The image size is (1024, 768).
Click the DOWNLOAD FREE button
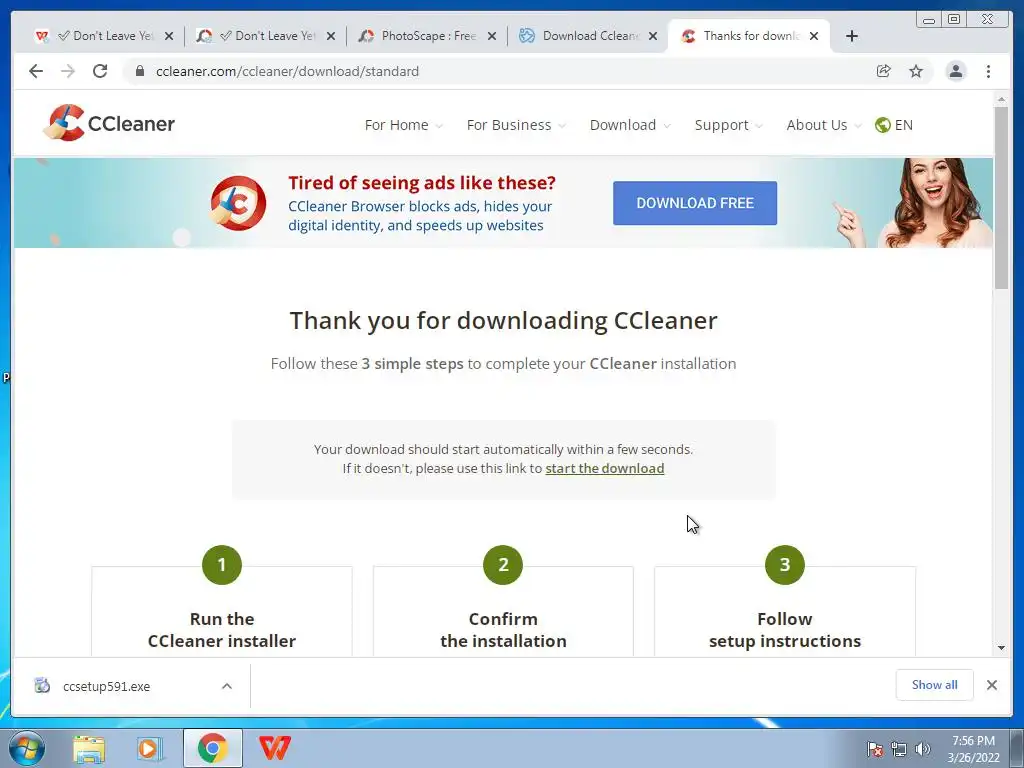pos(695,203)
